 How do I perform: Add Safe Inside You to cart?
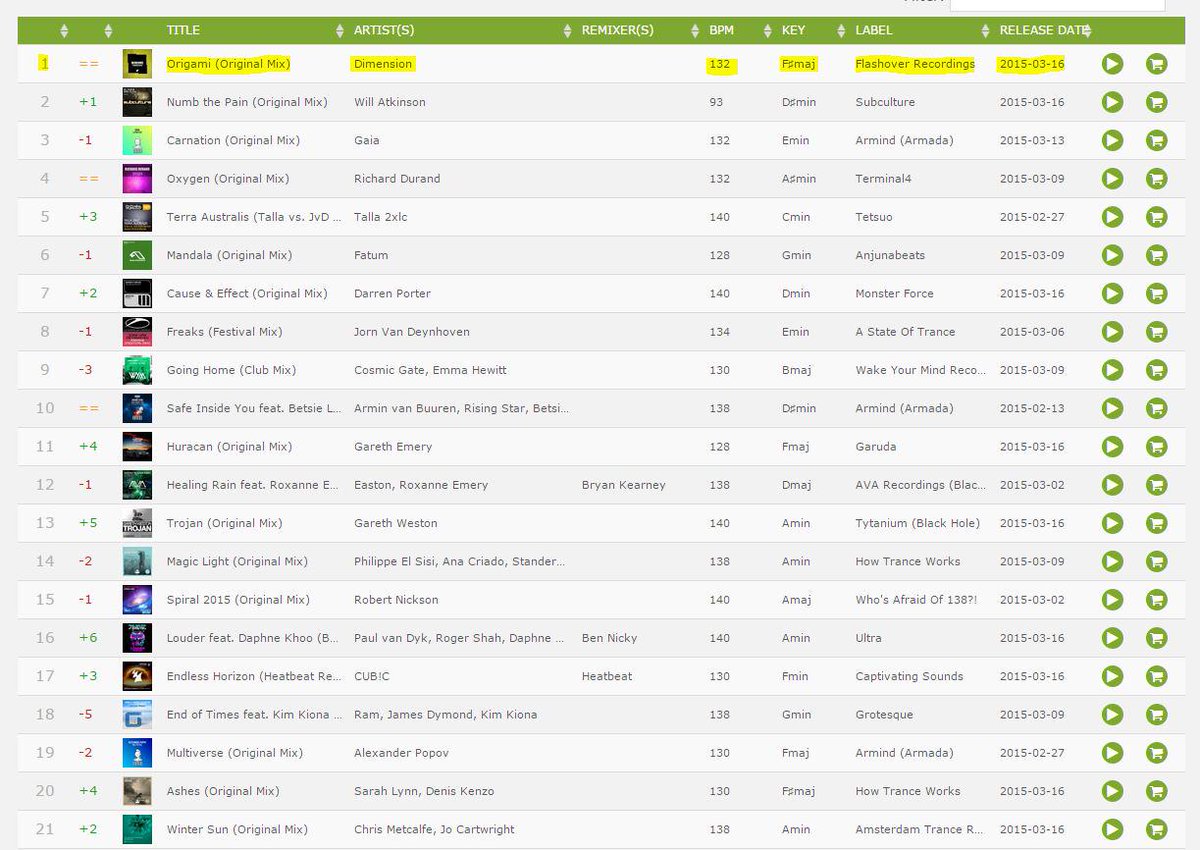1156,408
